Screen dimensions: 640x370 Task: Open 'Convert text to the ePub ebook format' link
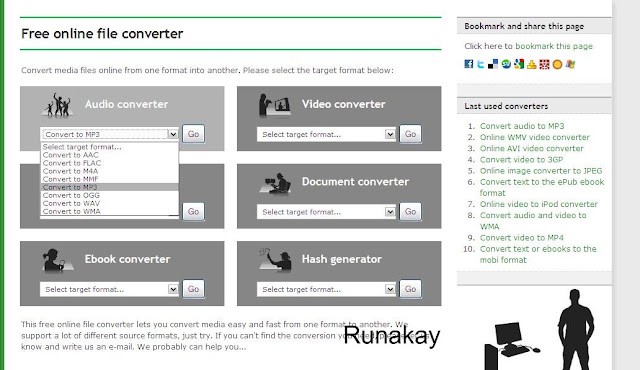[x=542, y=188]
